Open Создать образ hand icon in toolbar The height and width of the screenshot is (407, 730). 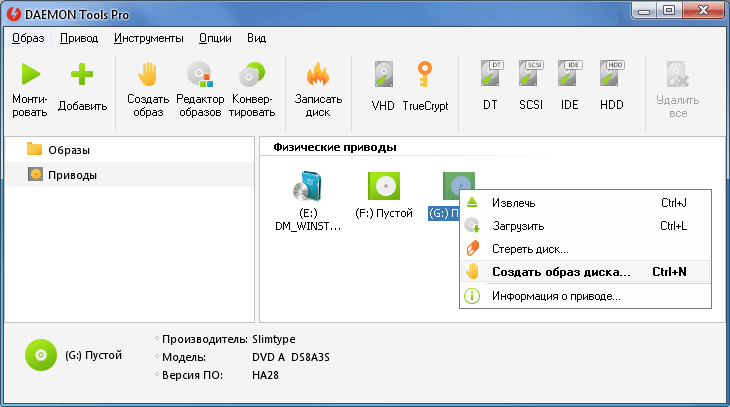(148, 76)
